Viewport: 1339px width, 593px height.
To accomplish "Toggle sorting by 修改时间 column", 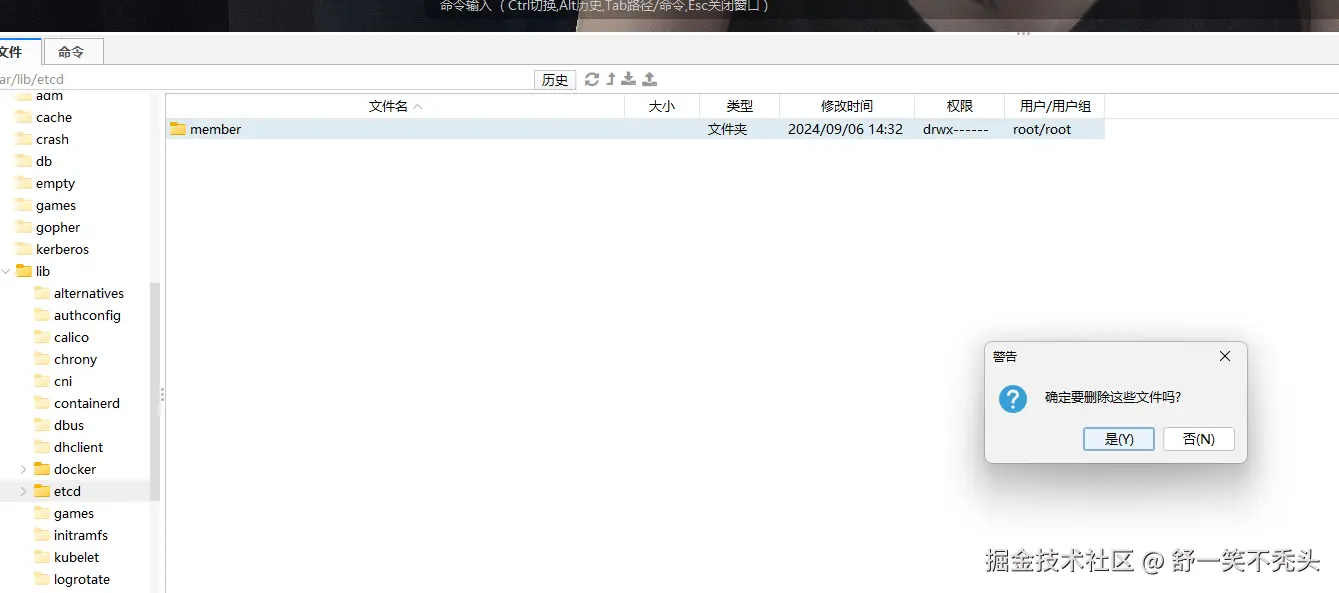I will 846,106.
